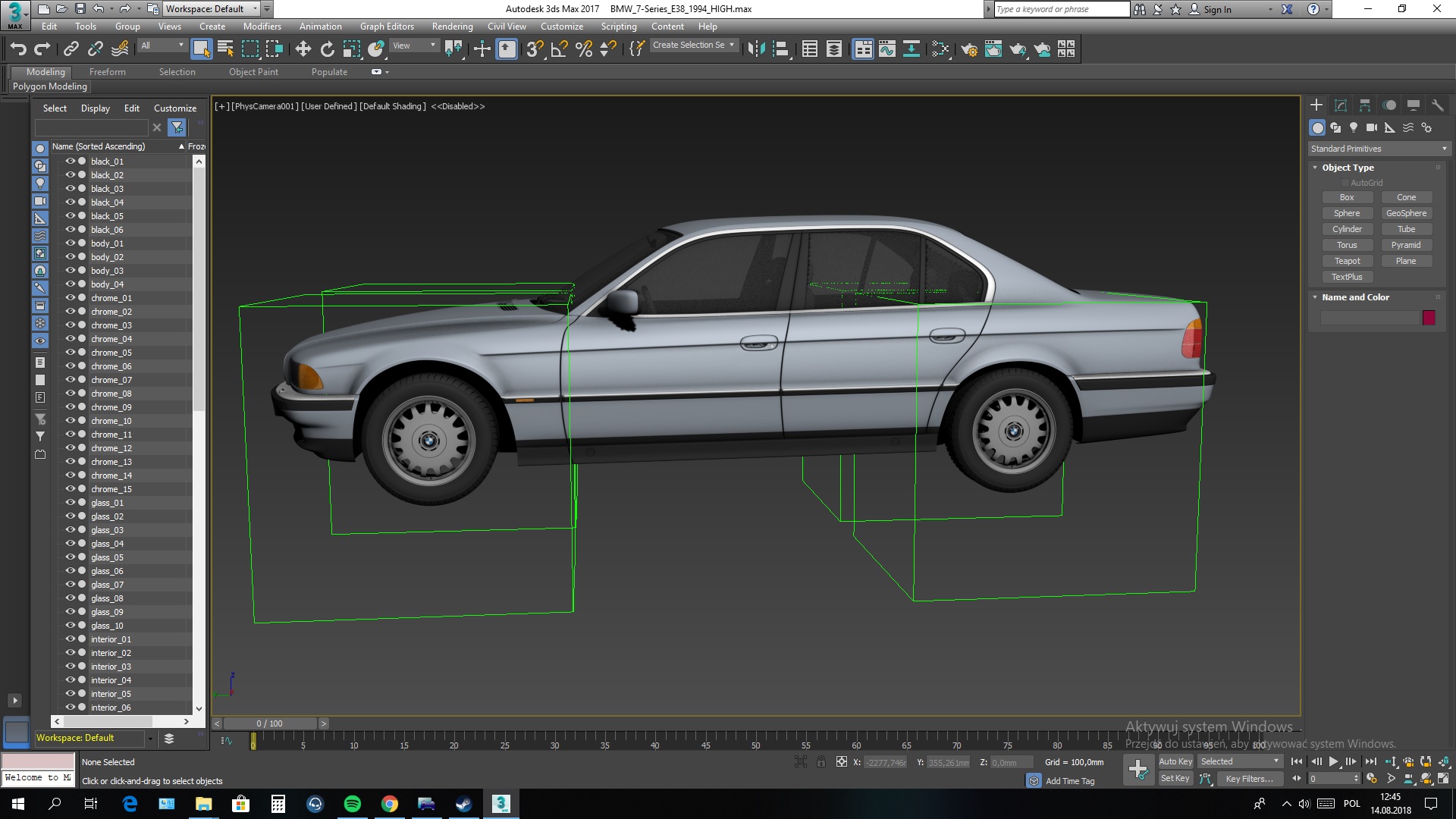Viewport: 1456px width, 819px height.
Task: Open the Create Selection Set dropdown
Action: pyautogui.click(x=693, y=45)
